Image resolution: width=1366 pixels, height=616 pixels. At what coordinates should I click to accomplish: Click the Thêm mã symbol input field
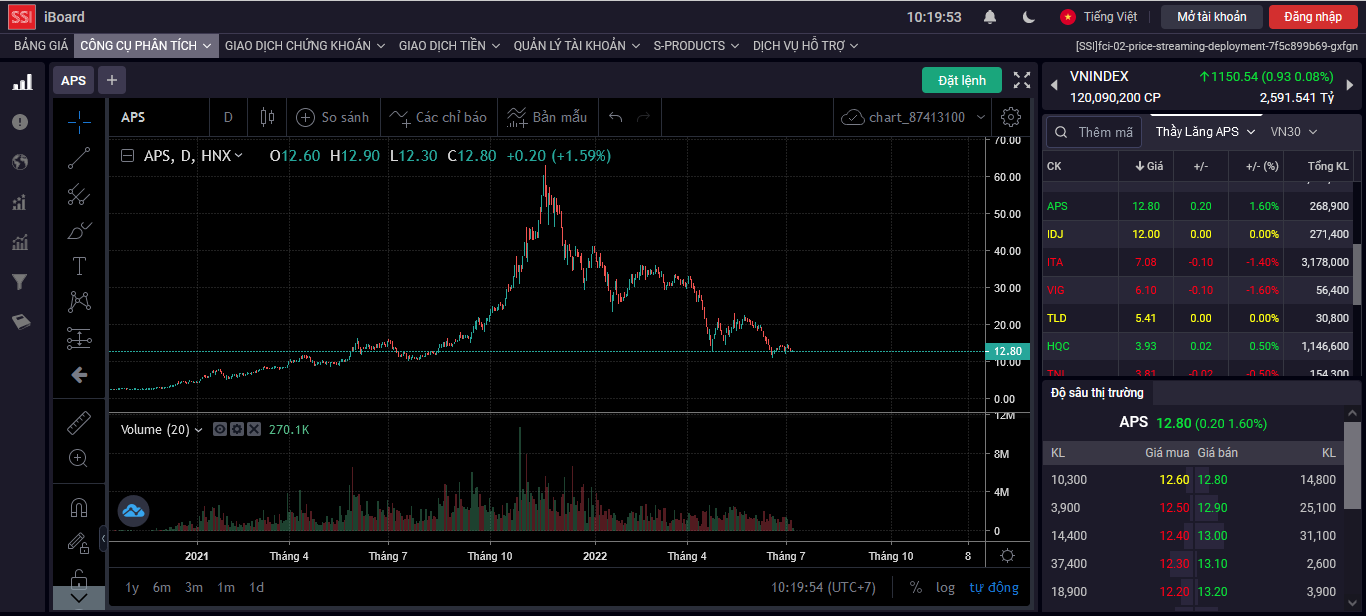[x=1093, y=132]
